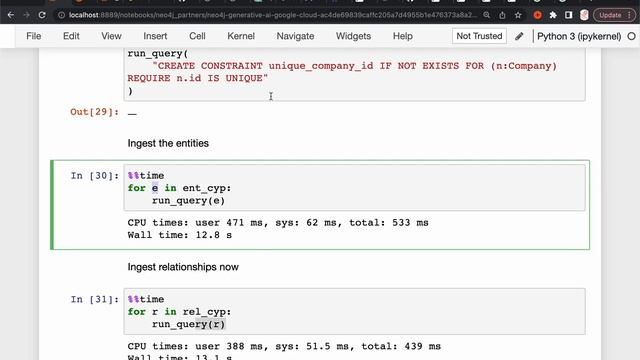Click the zoom magnifier icon in address bar
The image size is (640, 360).
(x=487, y=15)
